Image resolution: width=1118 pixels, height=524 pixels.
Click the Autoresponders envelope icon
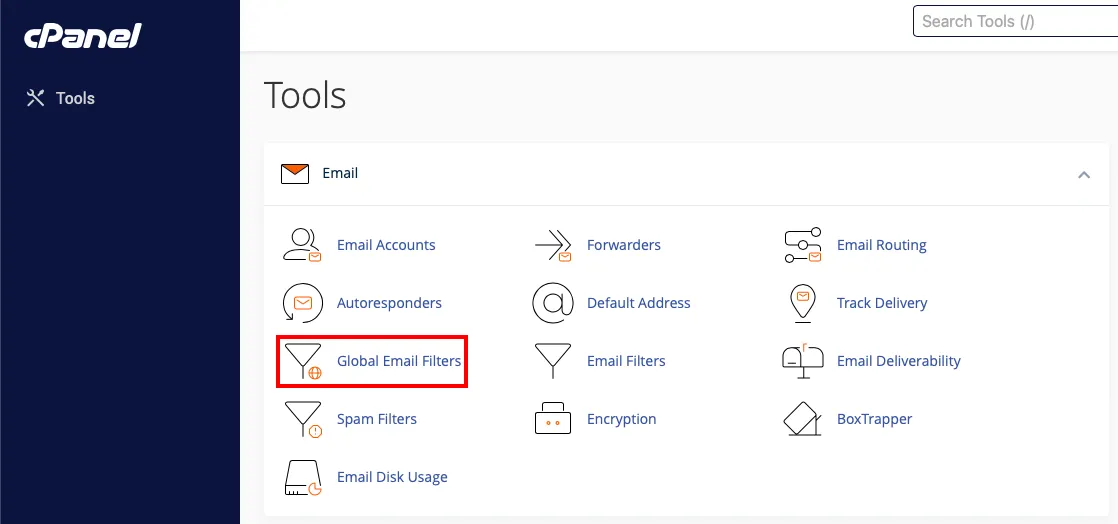302,303
